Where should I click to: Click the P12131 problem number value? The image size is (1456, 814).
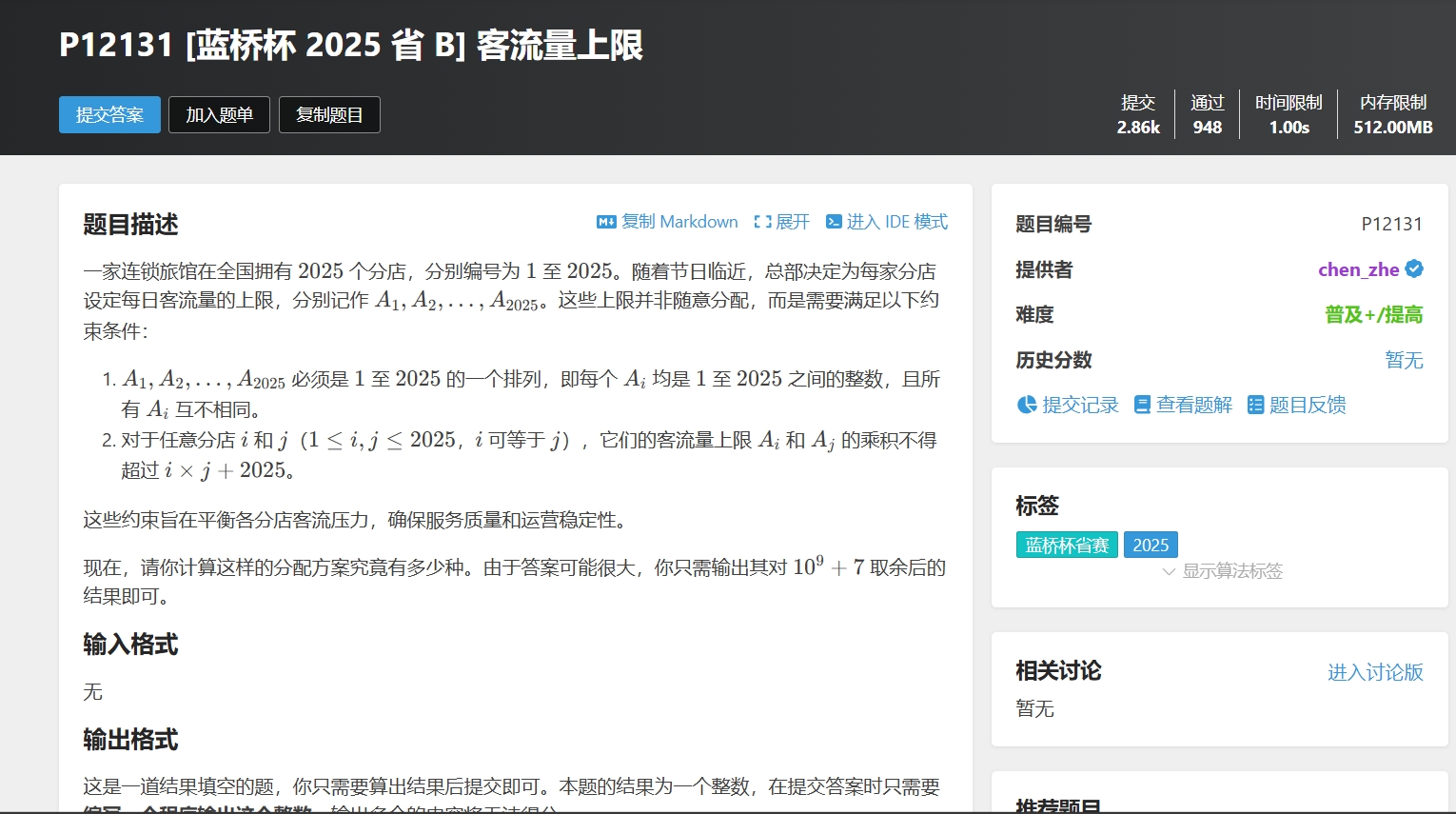tap(1392, 224)
